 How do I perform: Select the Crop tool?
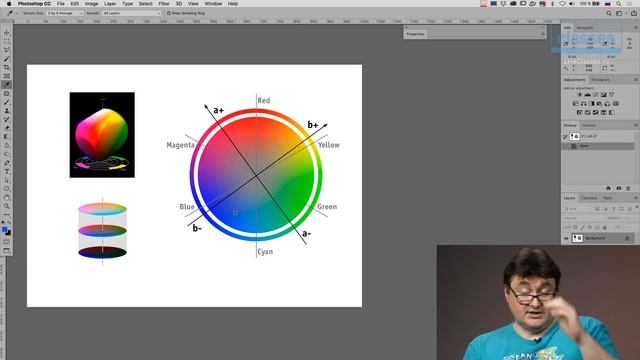7,67
